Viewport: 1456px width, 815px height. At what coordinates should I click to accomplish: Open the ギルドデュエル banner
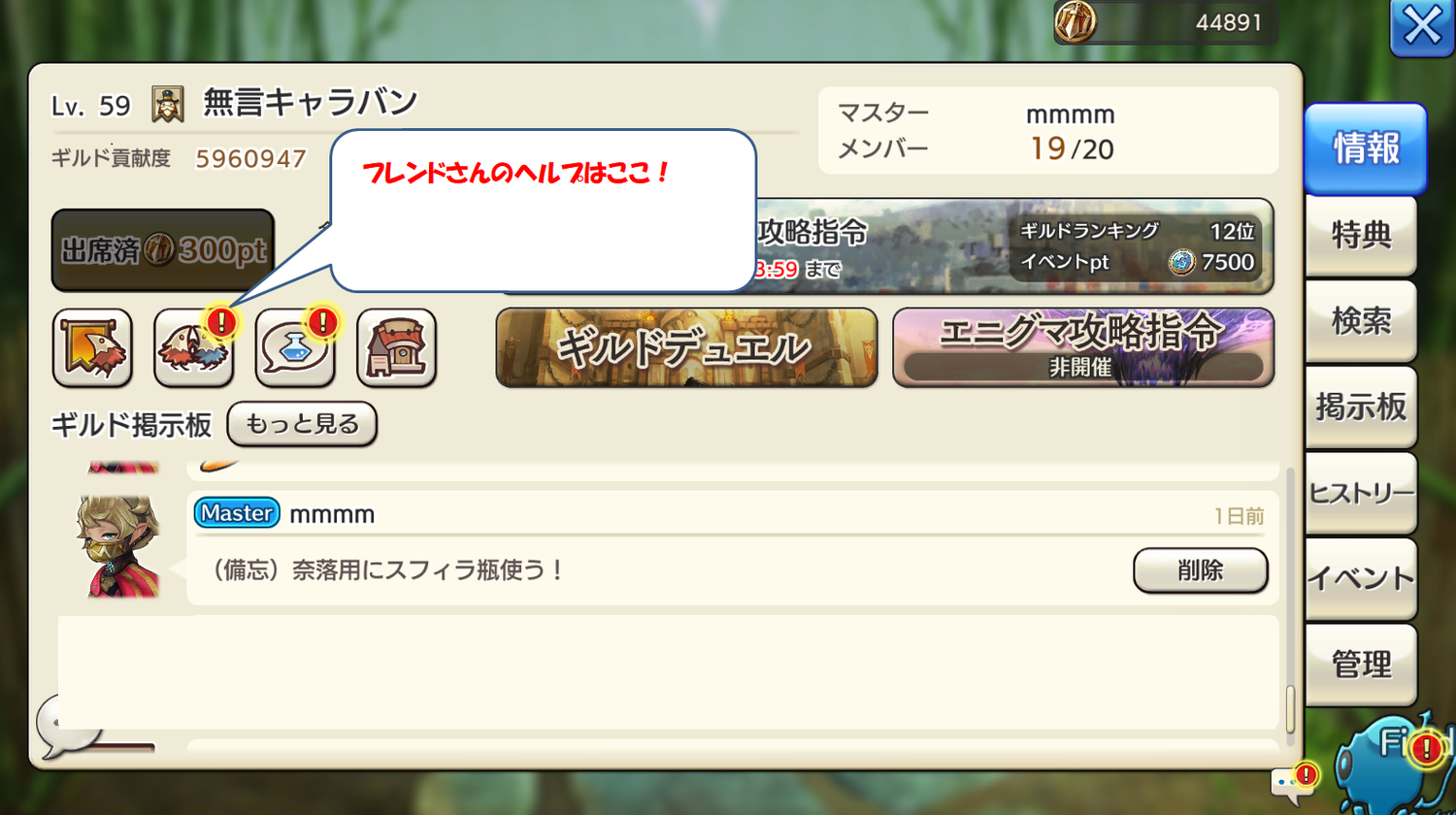coord(686,347)
